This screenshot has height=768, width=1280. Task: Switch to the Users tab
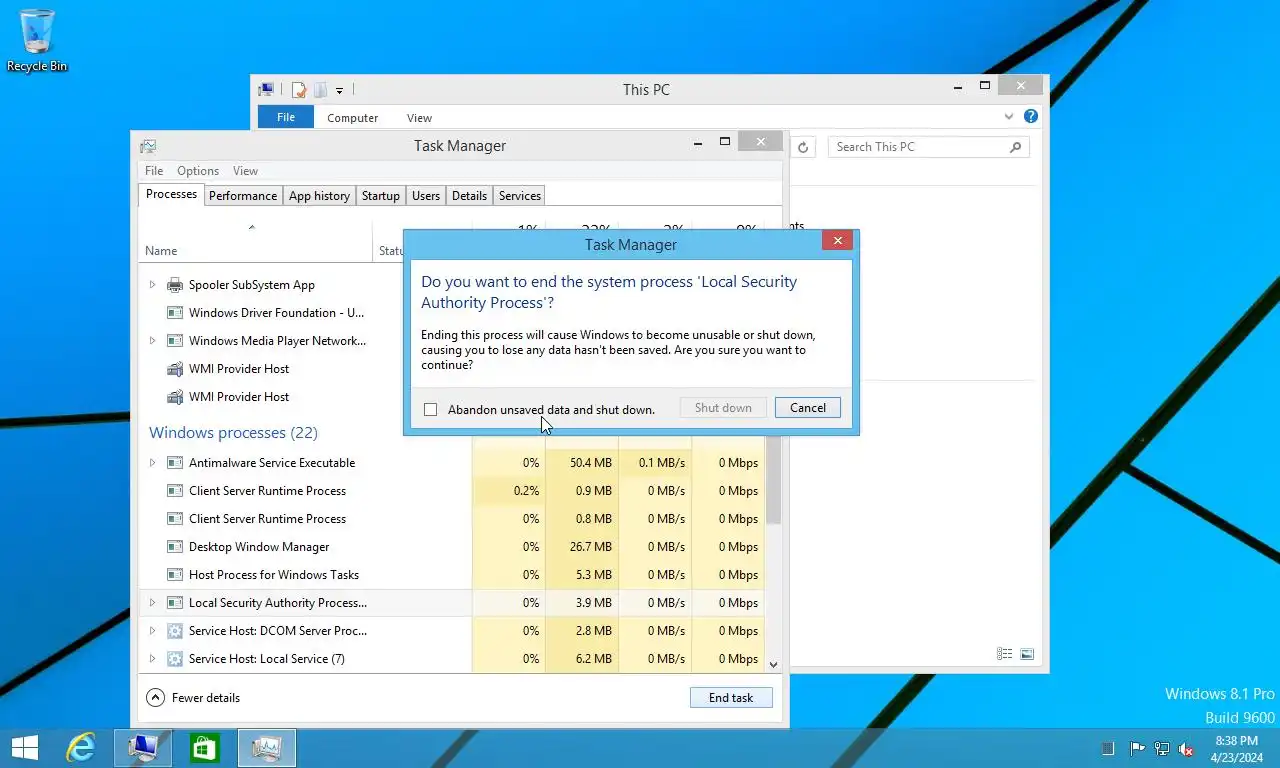[426, 196]
